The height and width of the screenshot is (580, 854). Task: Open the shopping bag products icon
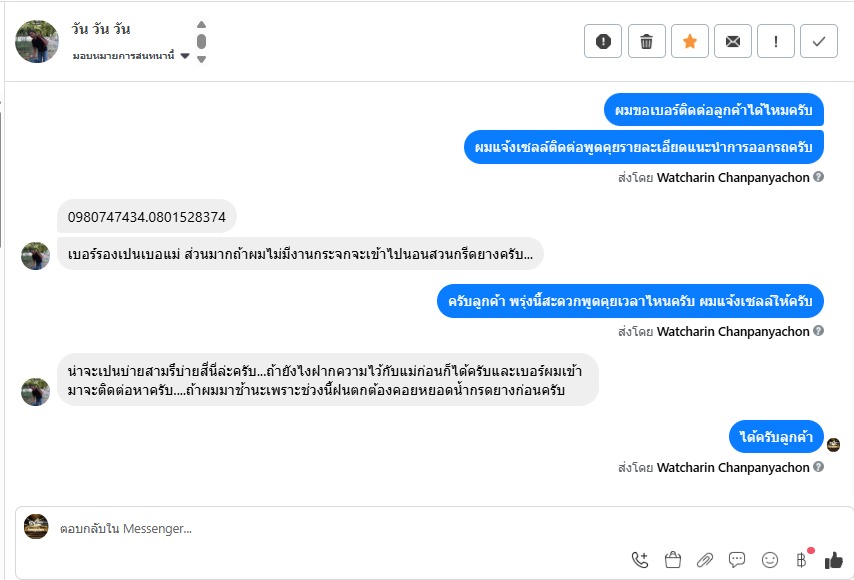[672, 560]
